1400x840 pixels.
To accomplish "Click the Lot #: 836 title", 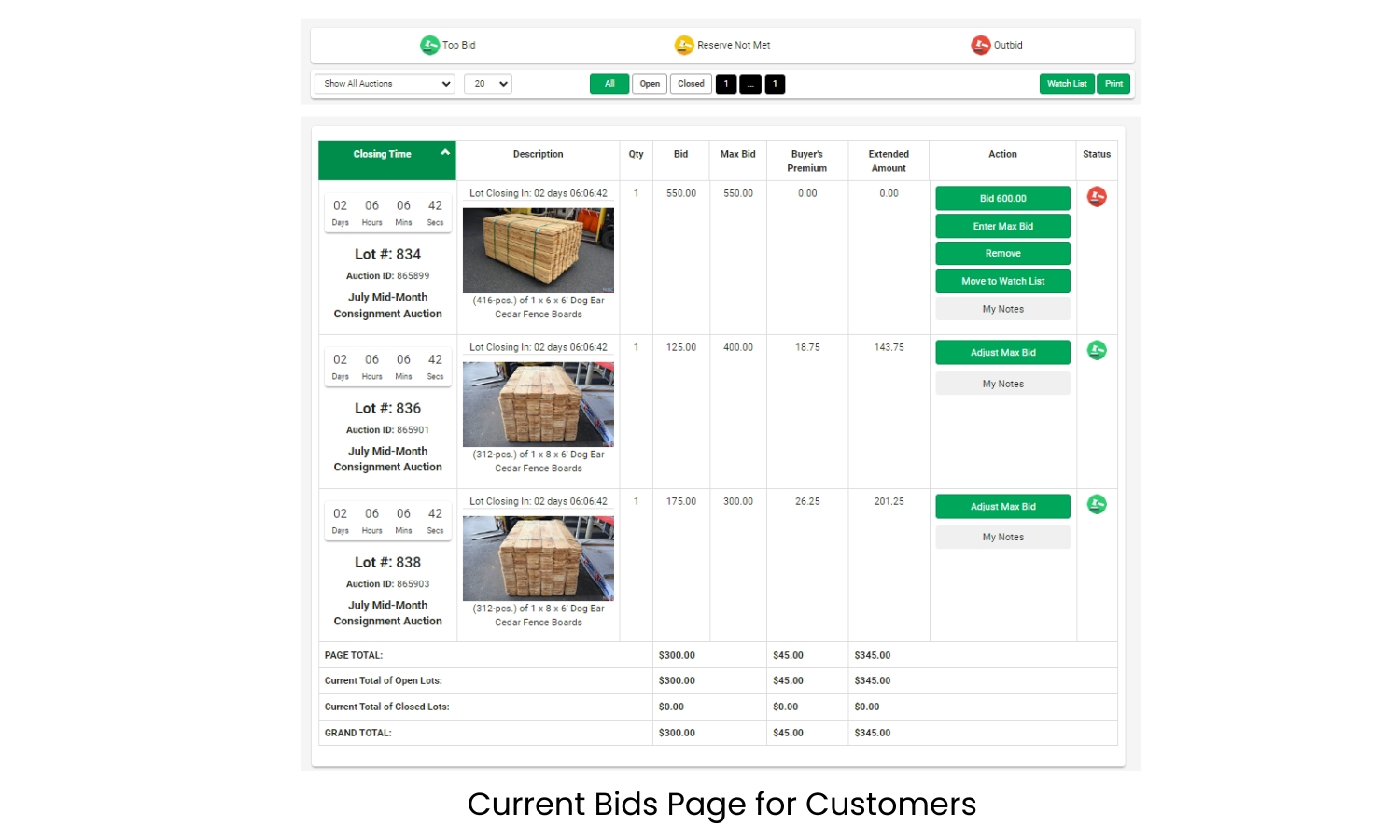I will 387,408.
